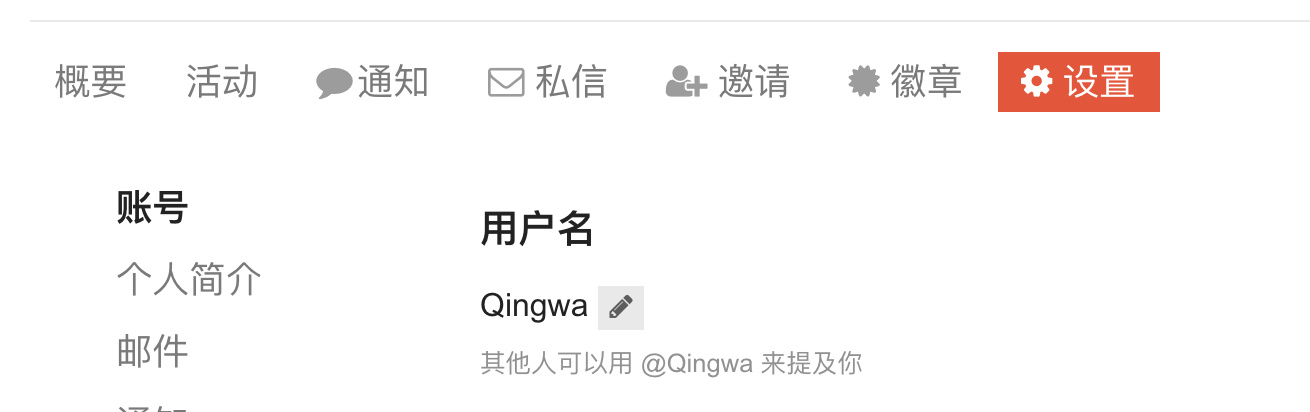1310x412 pixels.
Task: Click the gear icon in 设置 tab
Action: coord(1037,82)
